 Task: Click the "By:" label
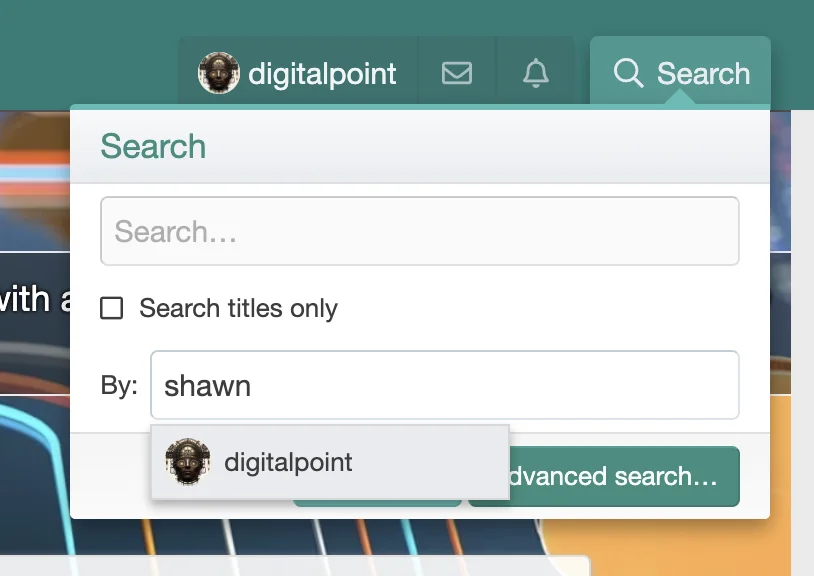pyautogui.click(x=119, y=385)
